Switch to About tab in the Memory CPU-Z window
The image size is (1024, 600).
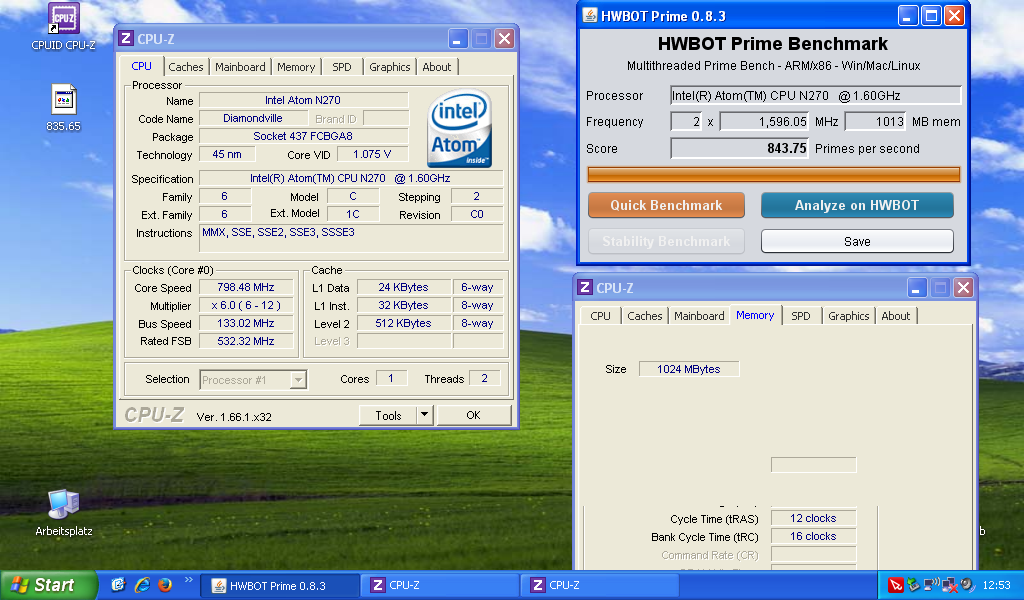pos(895,316)
